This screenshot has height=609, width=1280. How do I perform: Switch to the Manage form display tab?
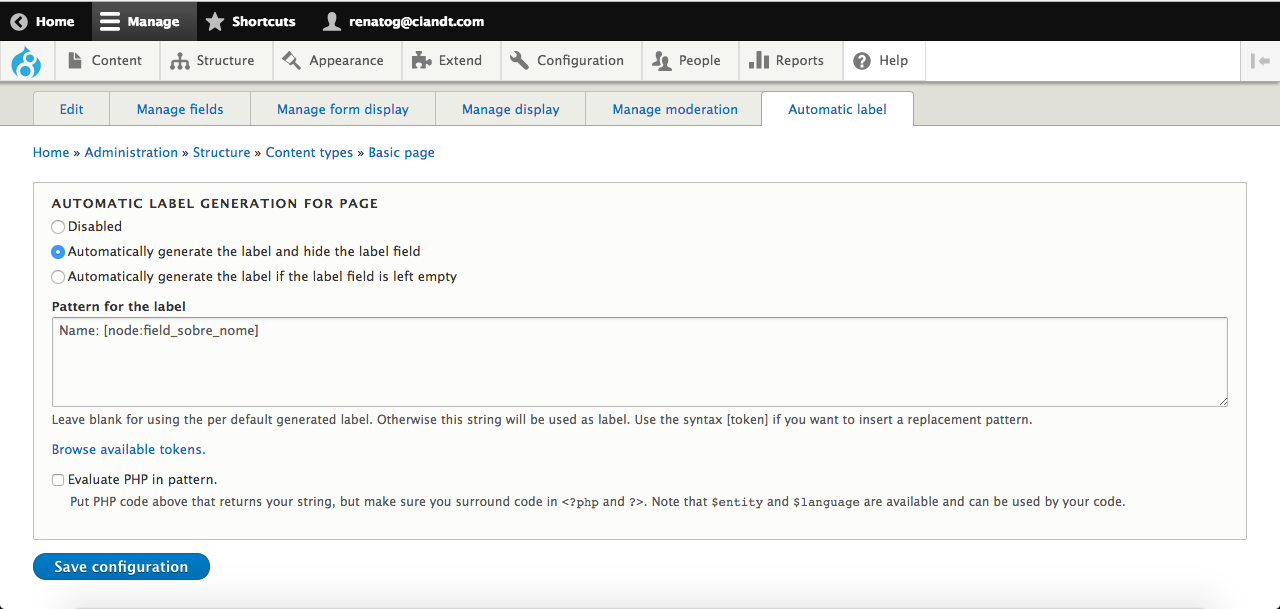[343, 109]
